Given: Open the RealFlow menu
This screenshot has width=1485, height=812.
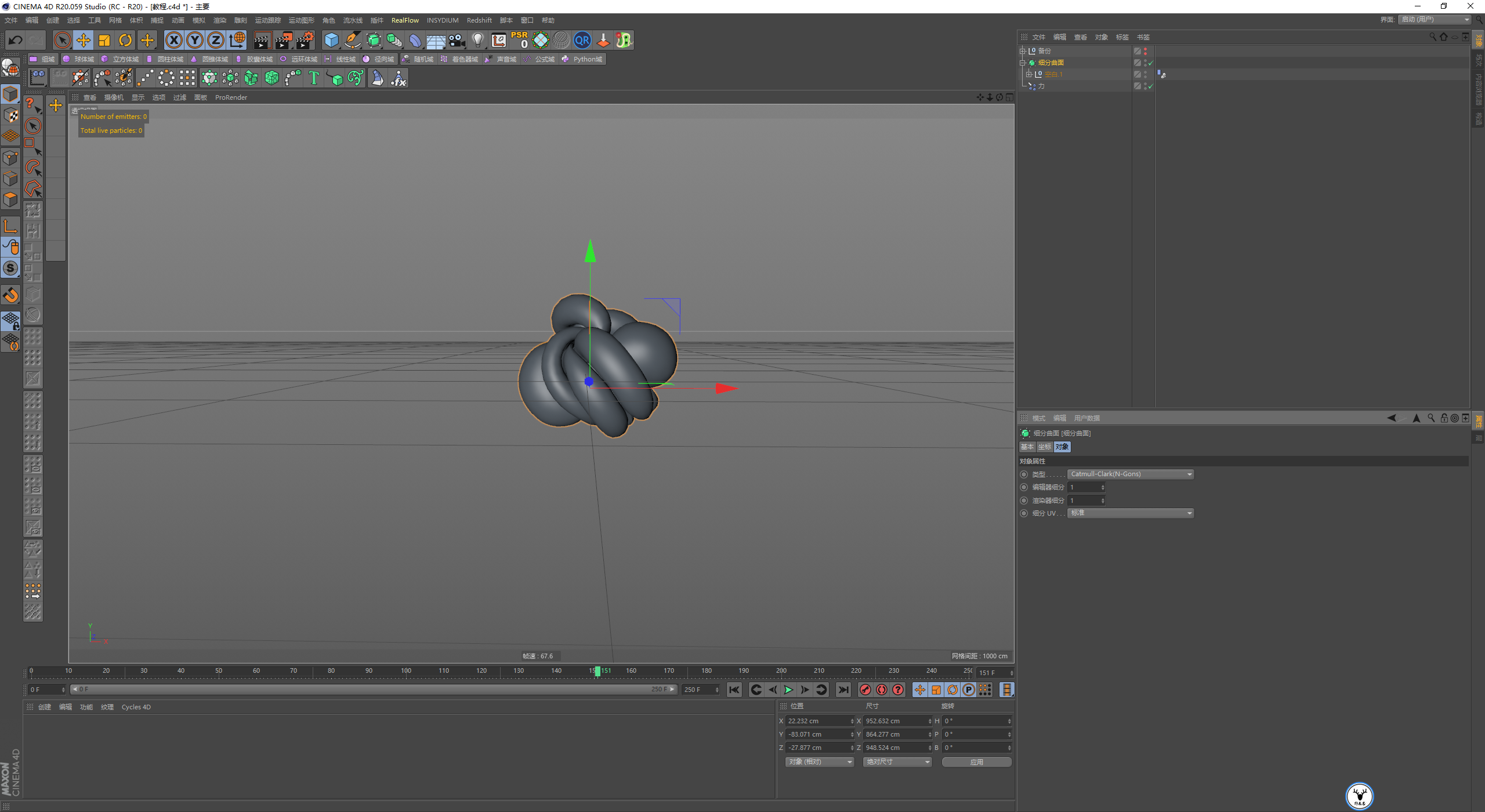Looking at the screenshot, I should click(x=404, y=20).
